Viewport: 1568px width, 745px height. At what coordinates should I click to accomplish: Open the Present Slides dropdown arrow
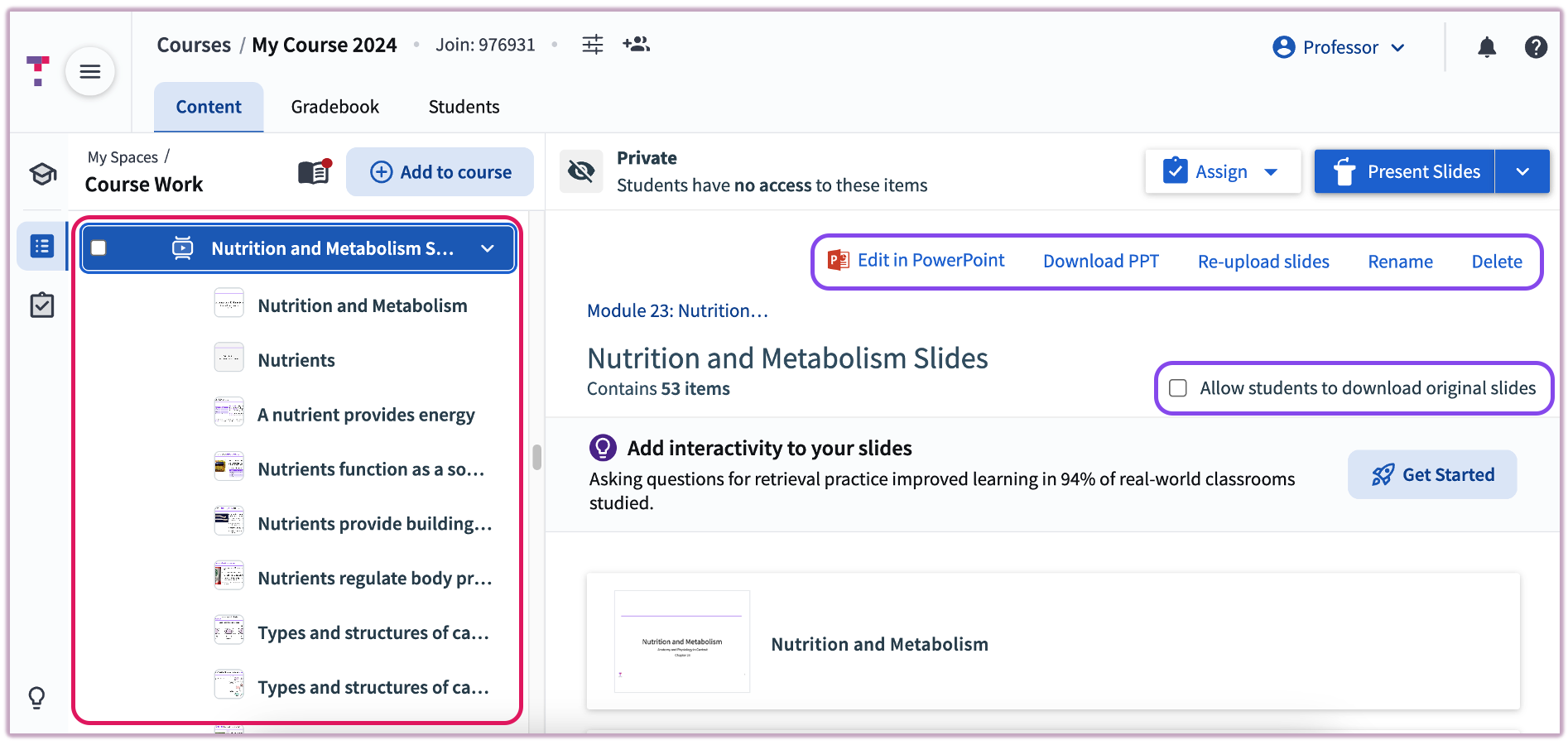click(1522, 172)
